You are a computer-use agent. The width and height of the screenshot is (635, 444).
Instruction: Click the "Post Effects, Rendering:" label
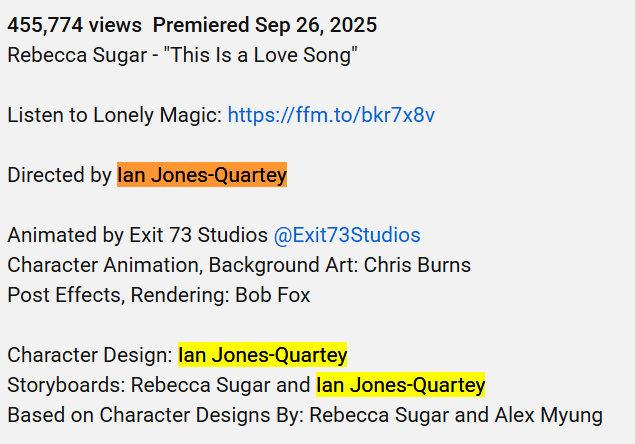(x=118, y=295)
